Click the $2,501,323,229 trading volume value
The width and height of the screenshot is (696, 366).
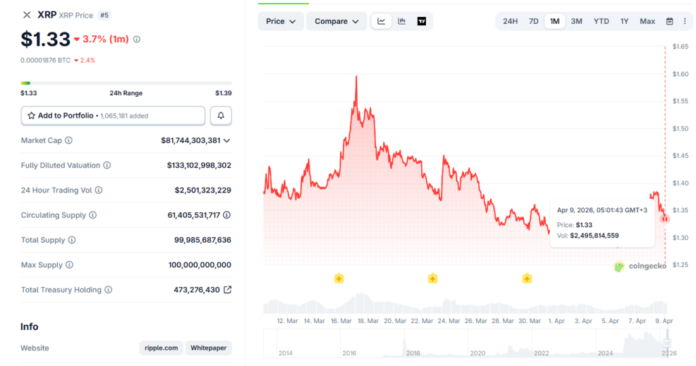[203, 190]
